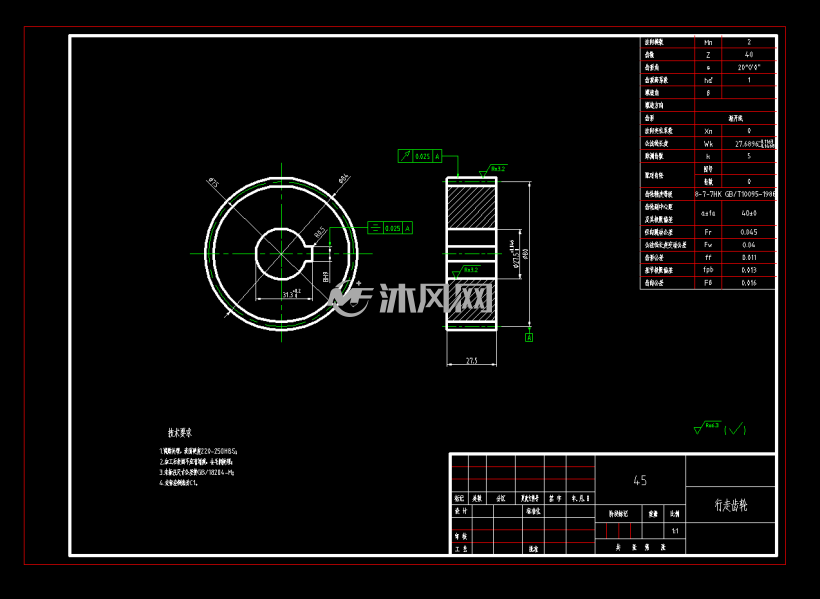Click the scale value 1:1

click(675, 531)
